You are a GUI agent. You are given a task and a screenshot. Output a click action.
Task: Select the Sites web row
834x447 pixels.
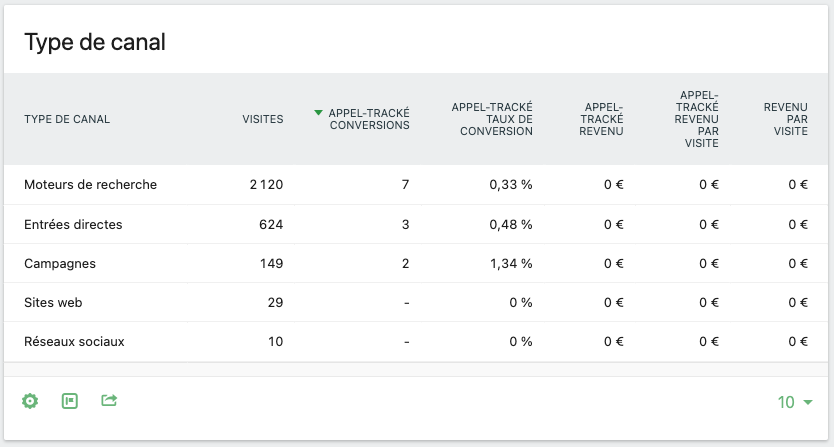[x=416, y=302]
